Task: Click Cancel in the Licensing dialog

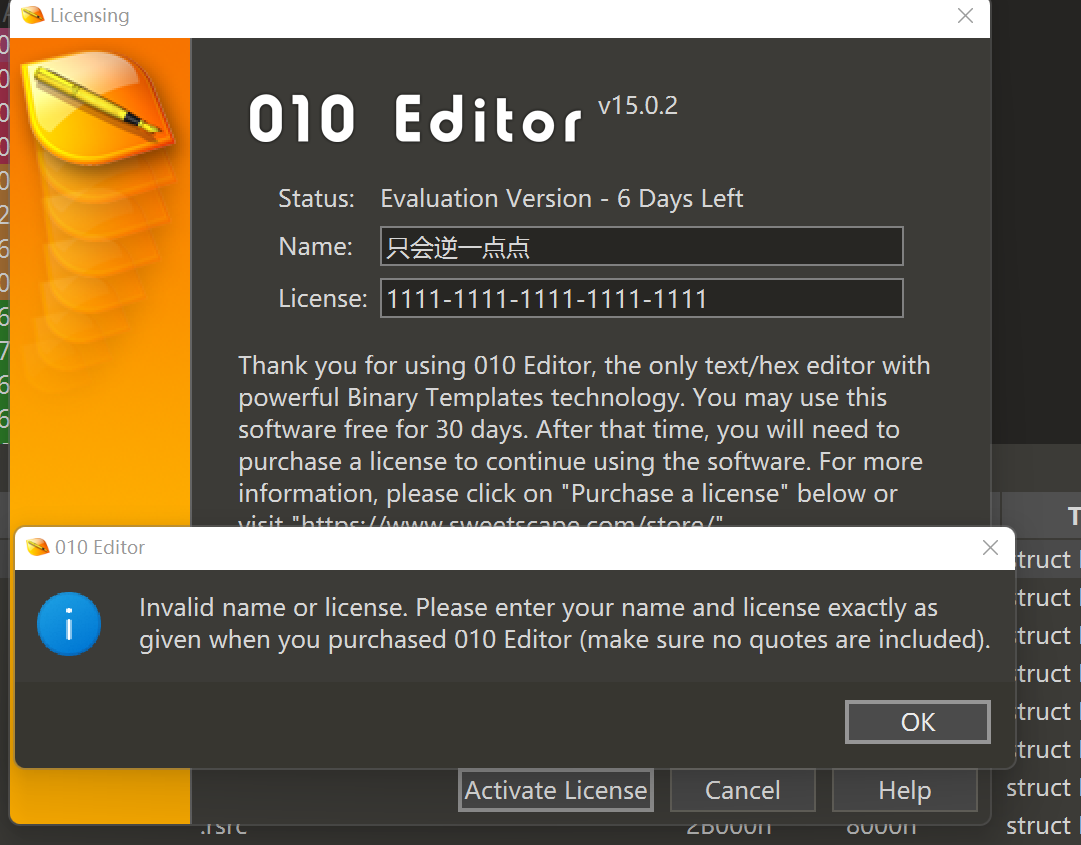Action: [742, 790]
